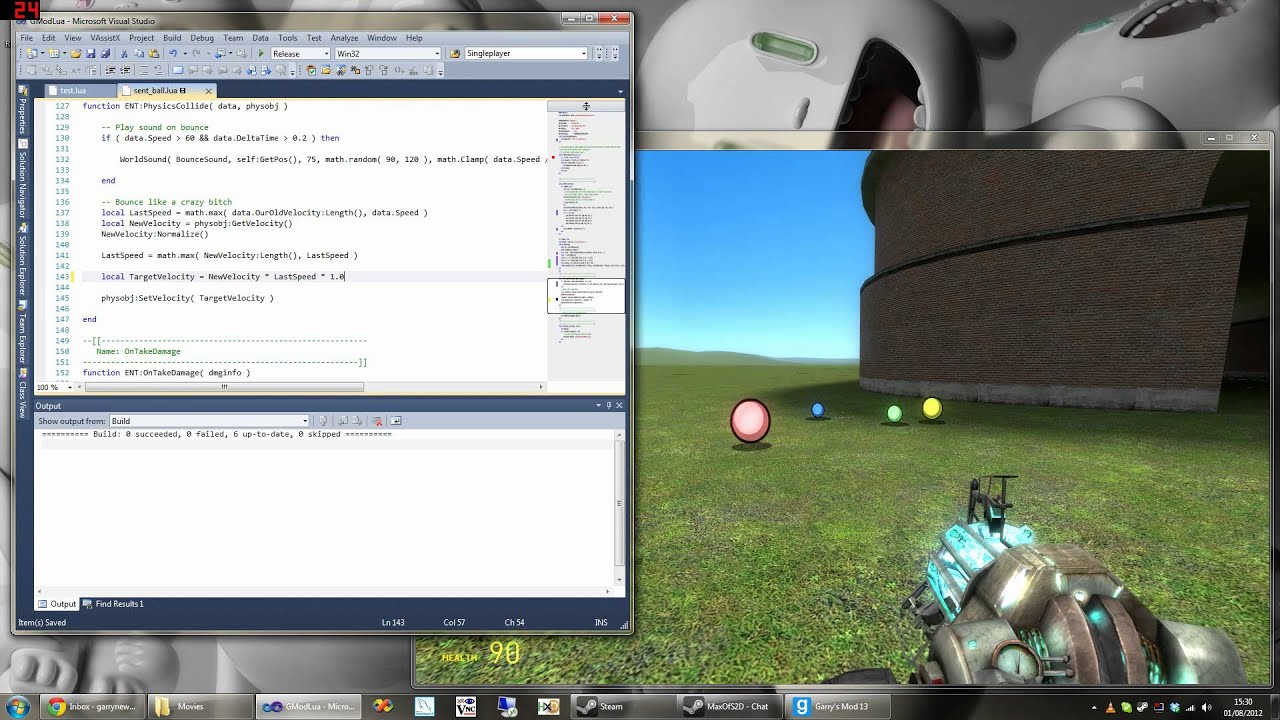Image resolution: width=1280 pixels, height=720 pixels.
Task: Open the Movies folder taskbar button
Action: 198,706
